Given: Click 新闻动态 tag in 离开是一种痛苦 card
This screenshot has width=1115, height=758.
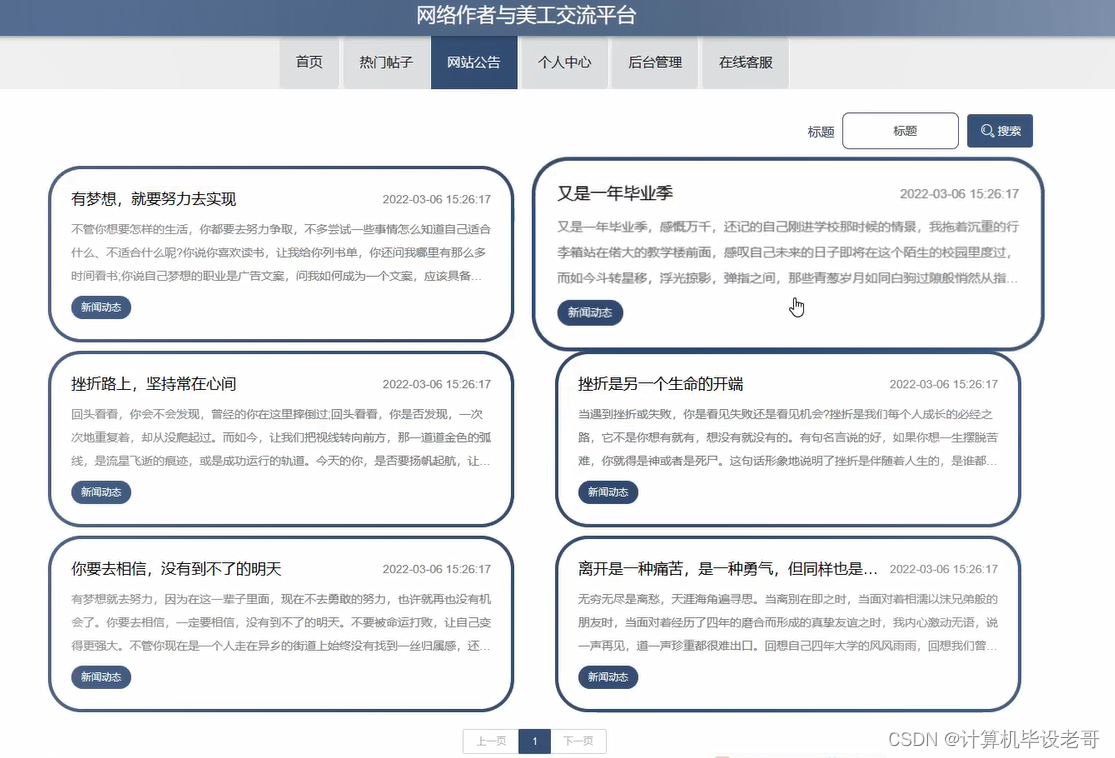Looking at the screenshot, I should coord(608,677).
